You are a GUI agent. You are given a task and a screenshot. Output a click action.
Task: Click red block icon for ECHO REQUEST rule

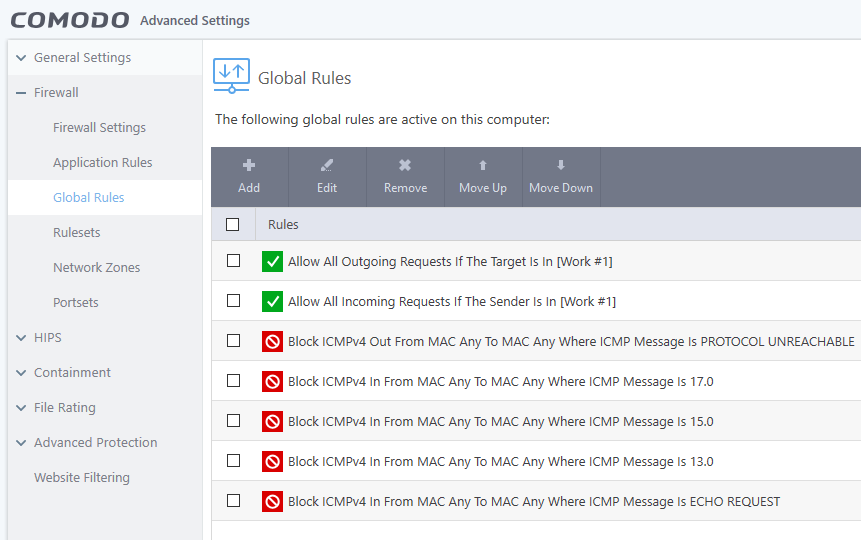tap(272, 502)
